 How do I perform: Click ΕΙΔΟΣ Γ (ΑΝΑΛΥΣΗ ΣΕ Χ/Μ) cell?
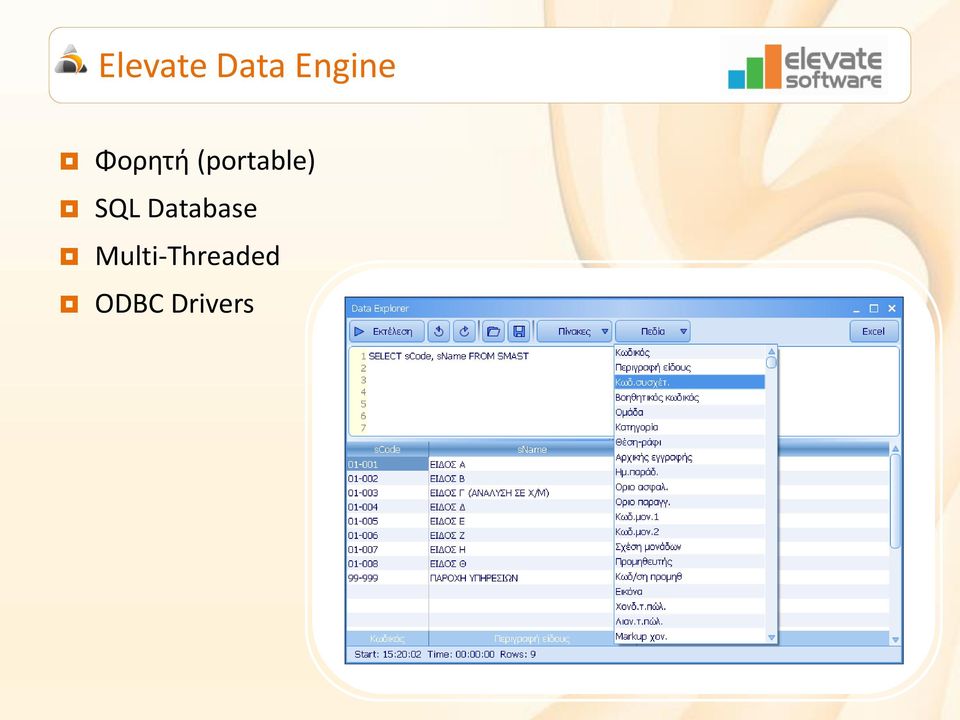521,492
